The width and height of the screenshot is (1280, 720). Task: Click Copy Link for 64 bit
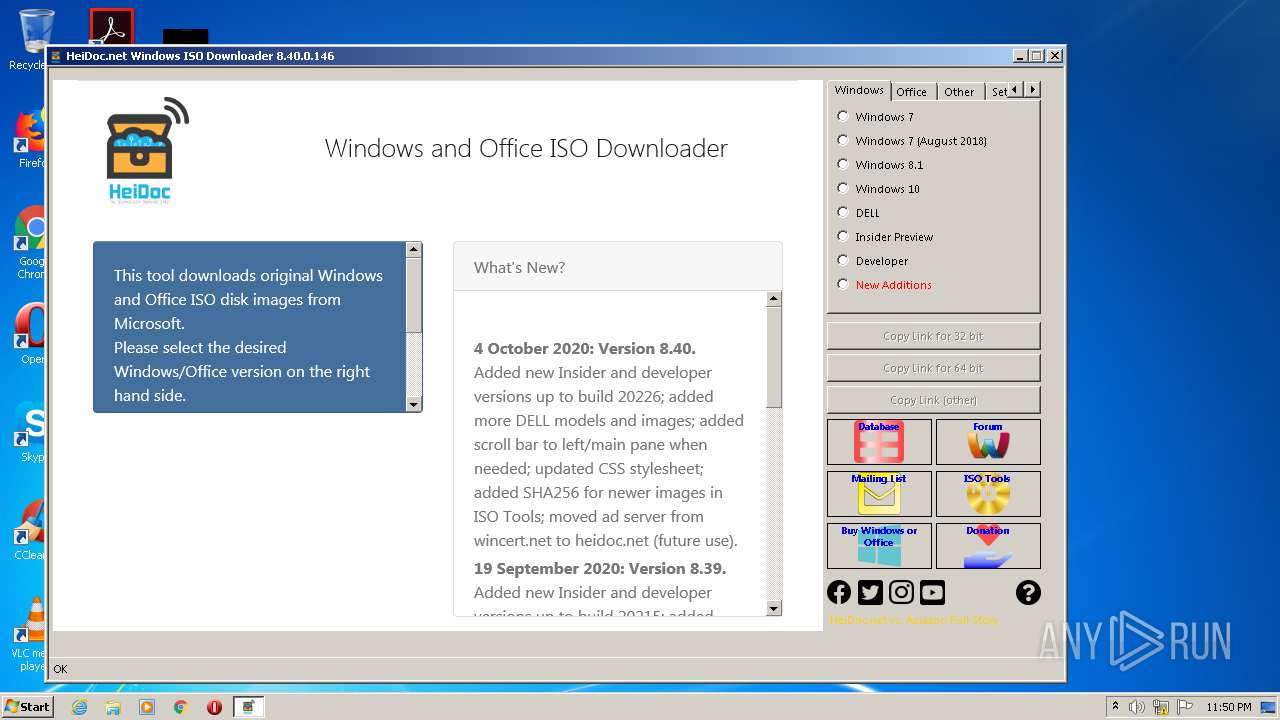point(933,368)
